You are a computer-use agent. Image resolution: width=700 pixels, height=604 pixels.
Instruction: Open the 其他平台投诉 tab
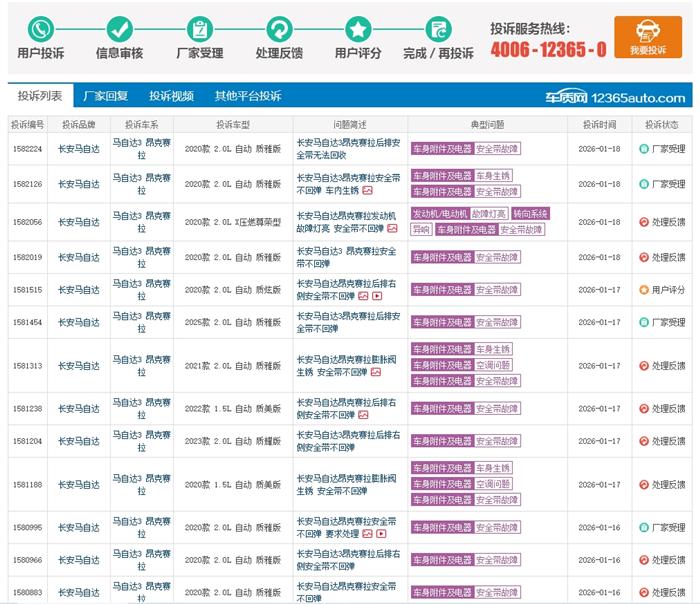pyautogui.click(x=248, y=96)
